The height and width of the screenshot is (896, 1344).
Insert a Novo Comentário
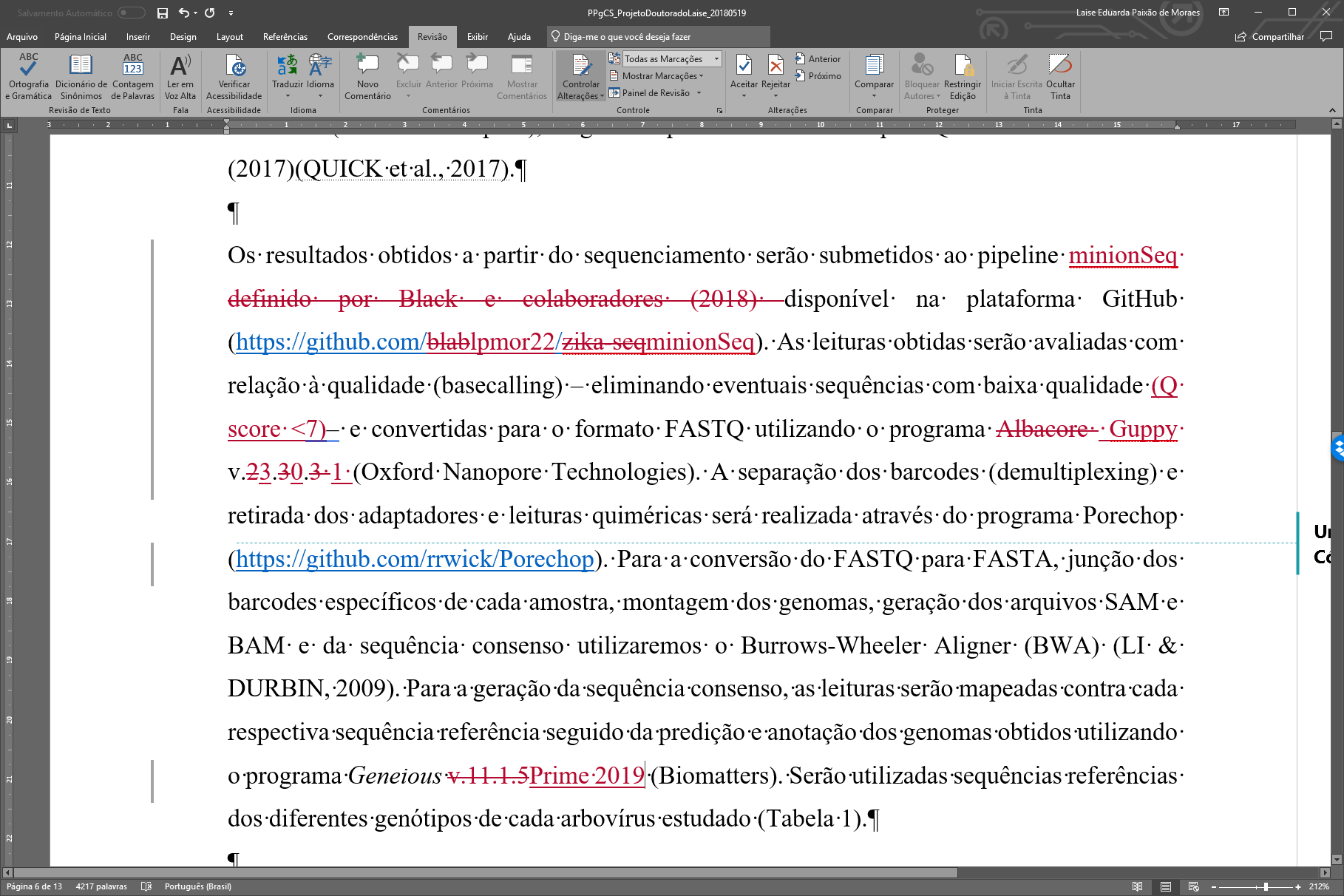tap(367, 76)
